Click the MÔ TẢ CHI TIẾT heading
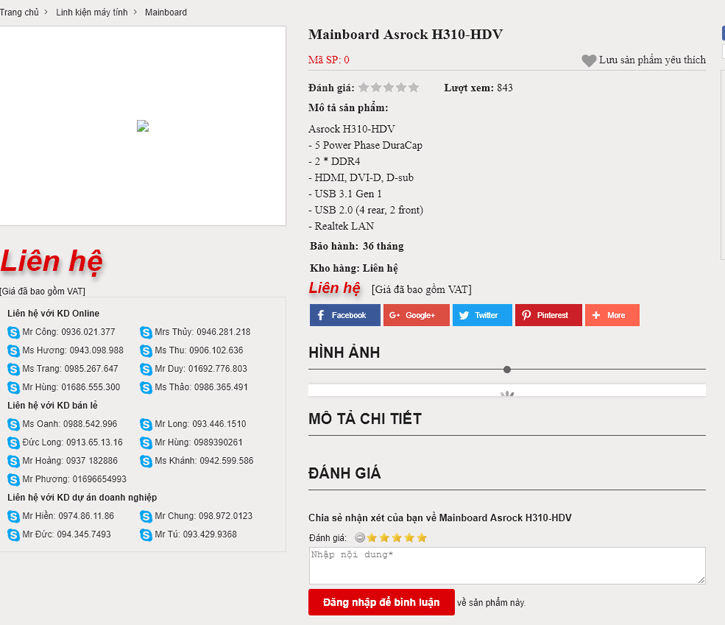The width and height of the screenshot is (725, 625). (365, 419)
